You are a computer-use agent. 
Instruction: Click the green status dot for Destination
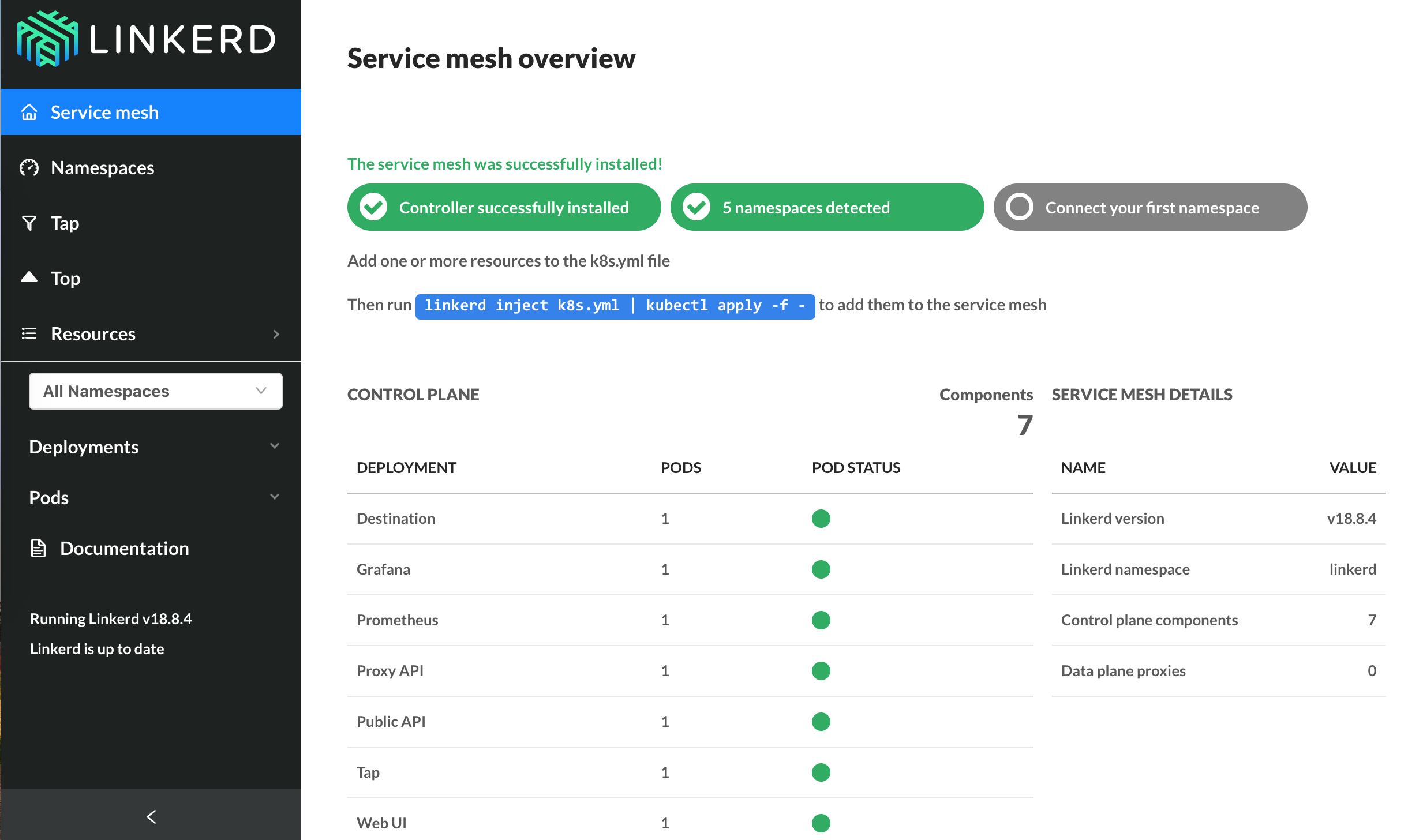pyautogui.click(x=821, y=519)
